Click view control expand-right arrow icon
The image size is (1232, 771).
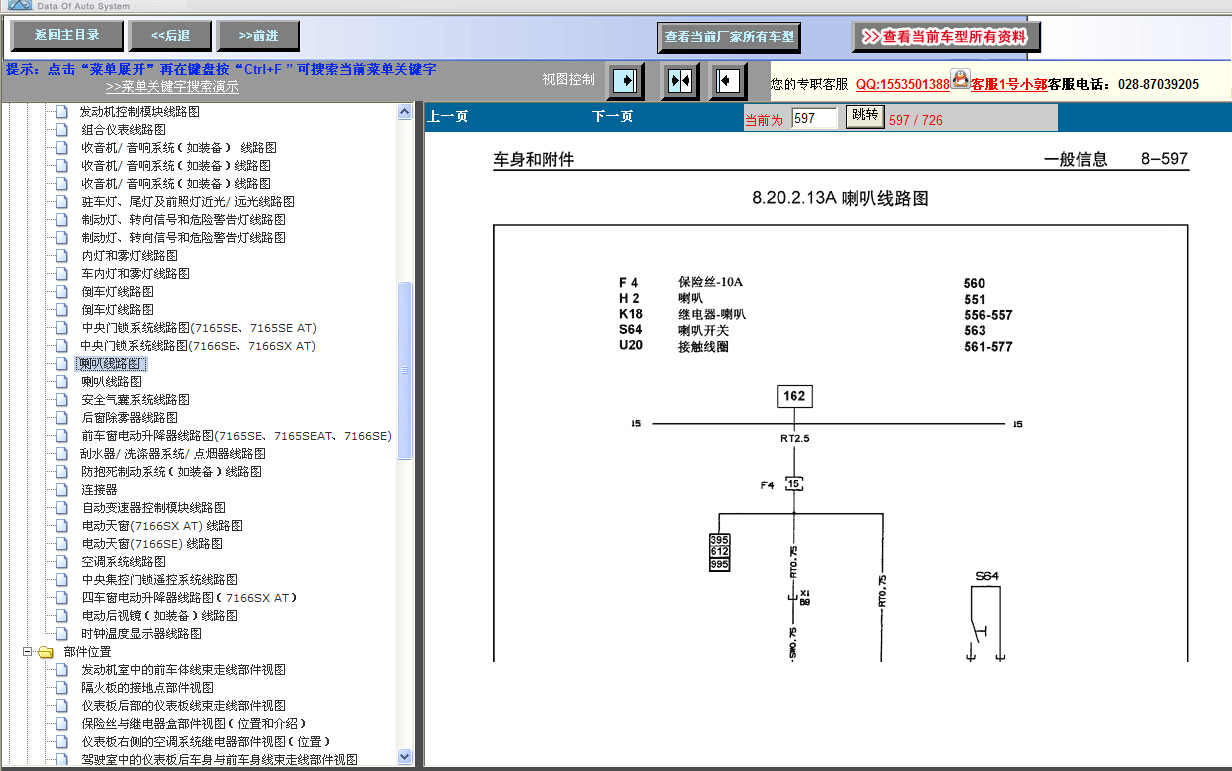(x=626, y=80)
